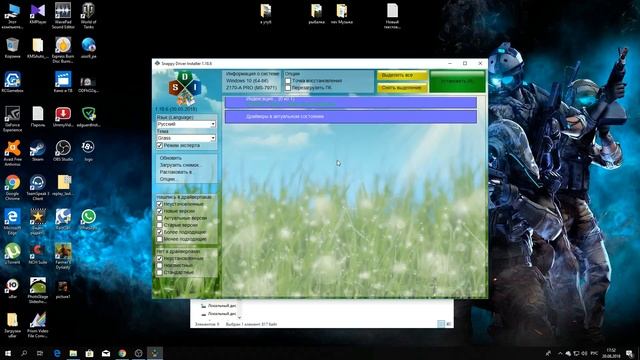This screenshot has width=640, height=360.
Task: Open the Task View taskbar button
Action: pos(40,353)
